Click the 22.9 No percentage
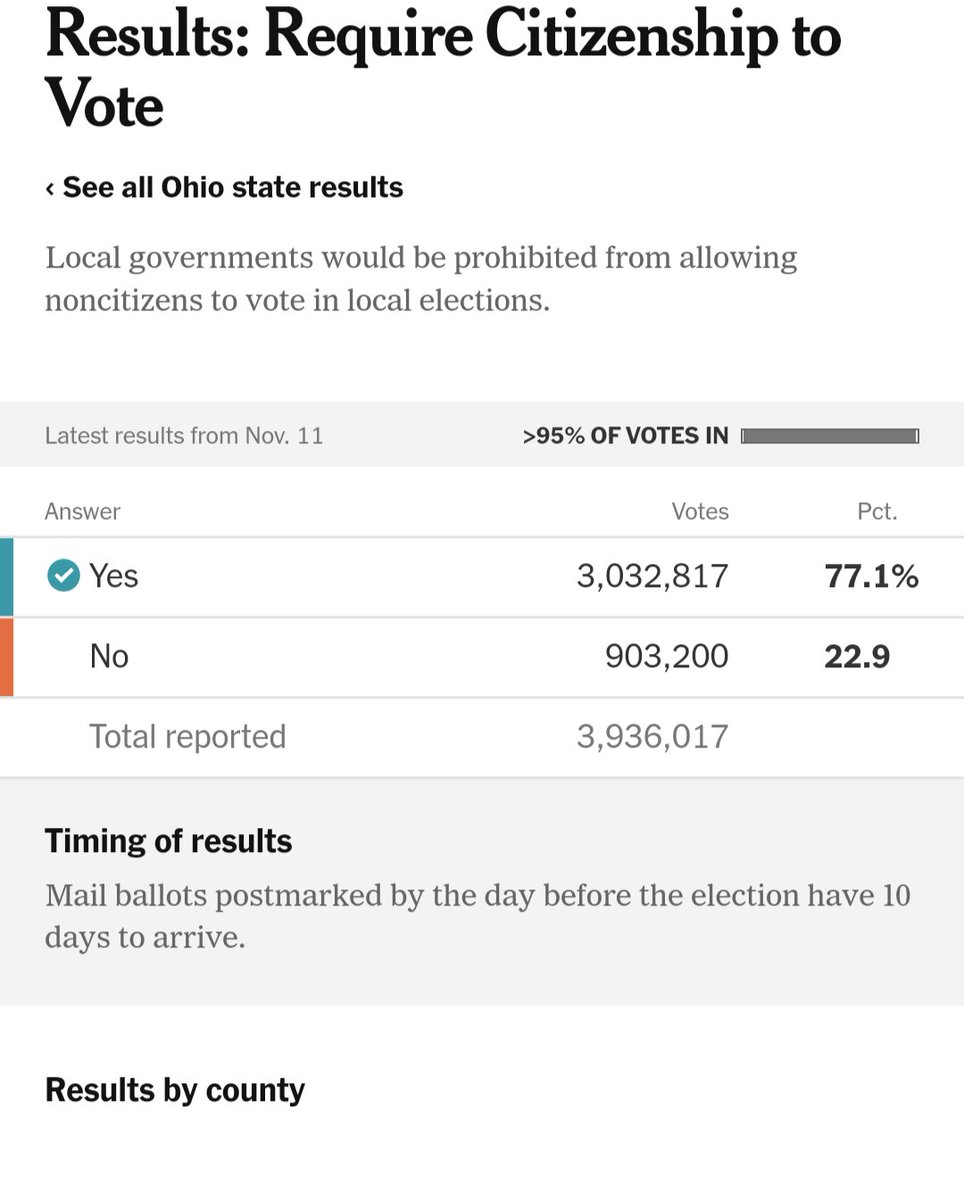The image size is (964, 1200). (857, 656)
